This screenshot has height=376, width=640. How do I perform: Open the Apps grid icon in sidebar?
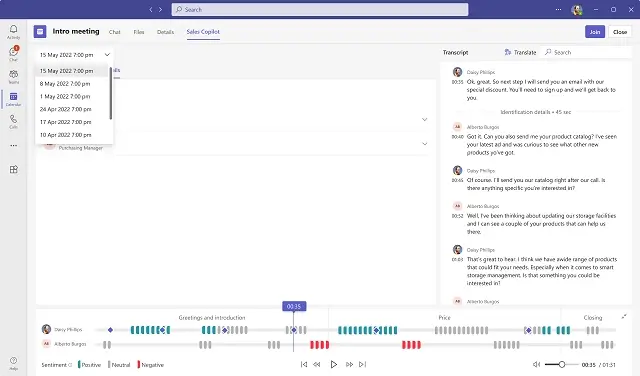13,169
